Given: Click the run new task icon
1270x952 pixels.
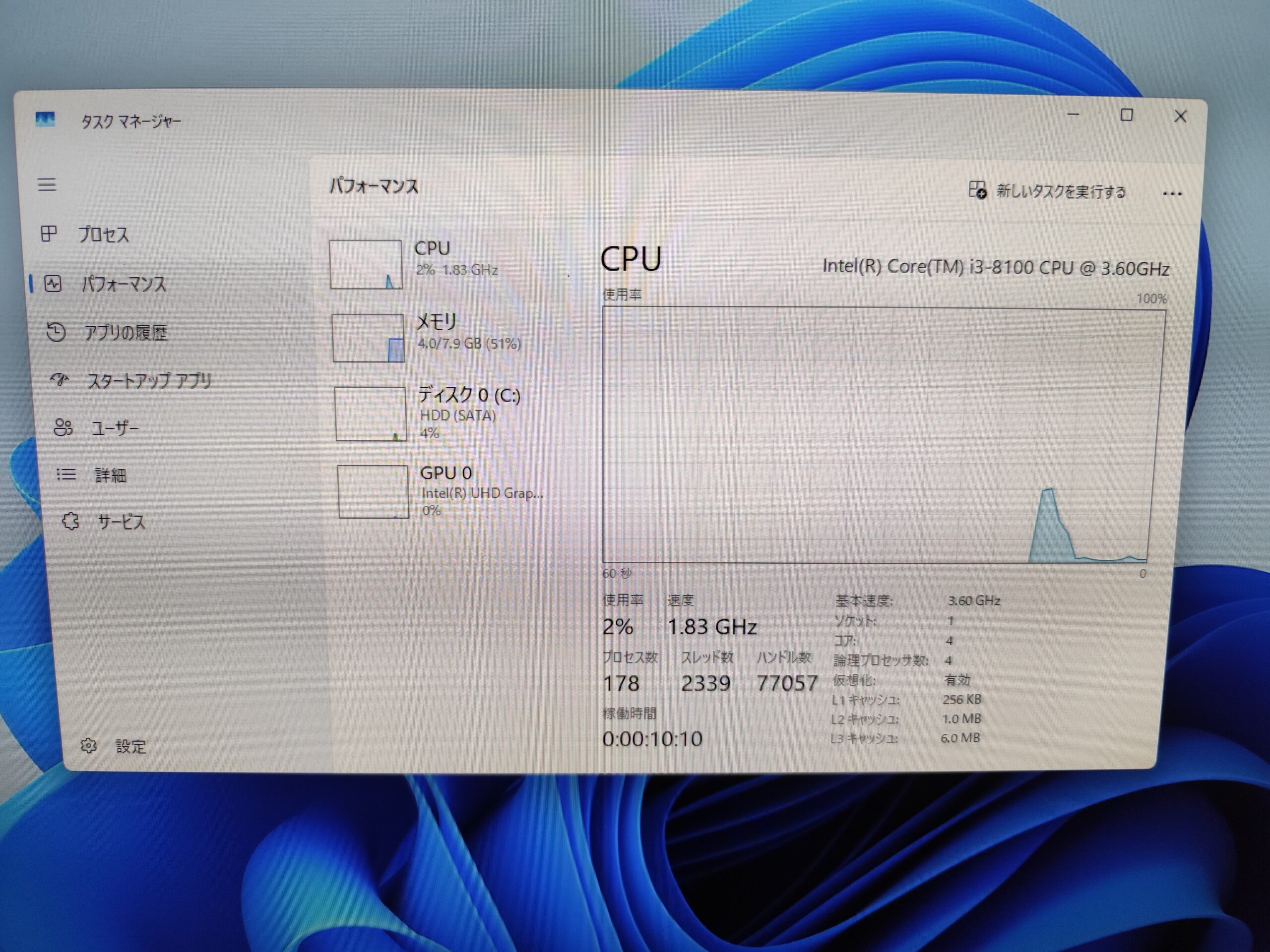Looking at the screenshot, I should (x=977, y=189).
